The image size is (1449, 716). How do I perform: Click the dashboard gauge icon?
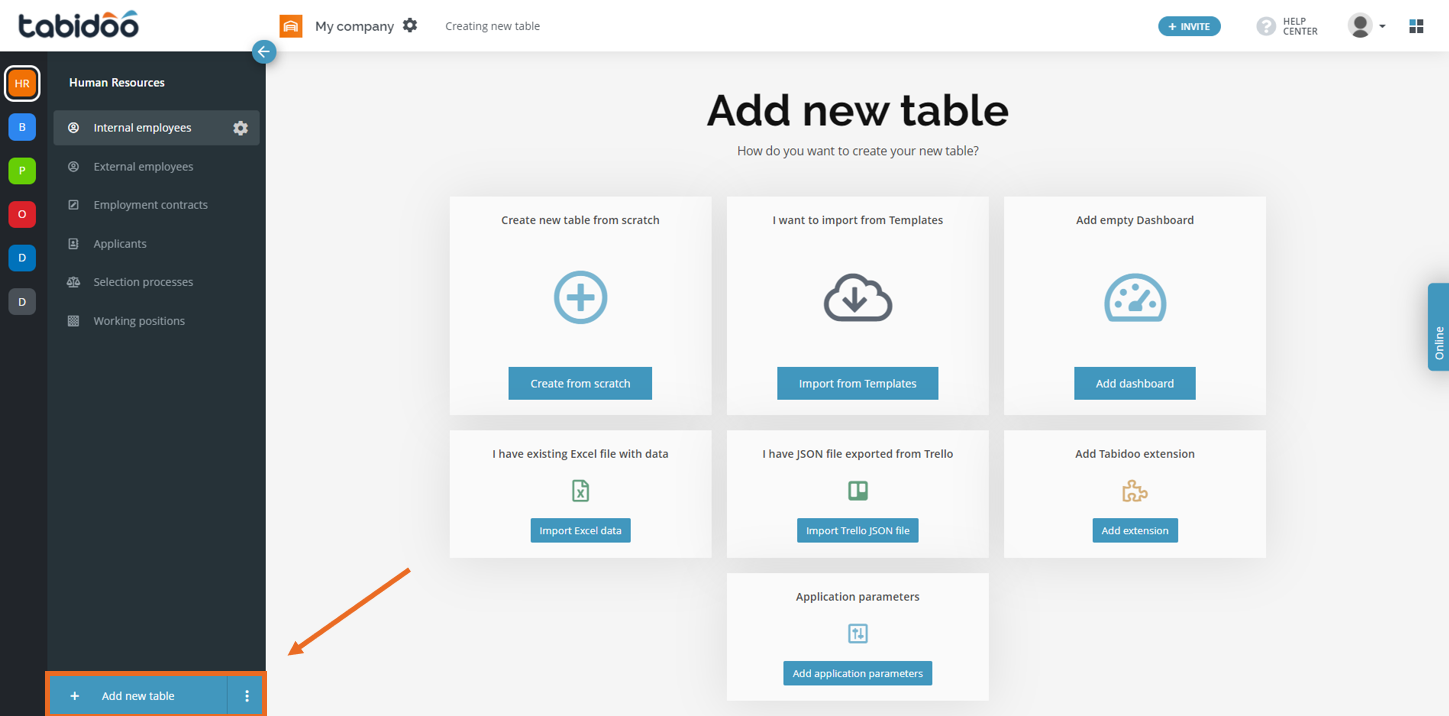click(1135, 298)
